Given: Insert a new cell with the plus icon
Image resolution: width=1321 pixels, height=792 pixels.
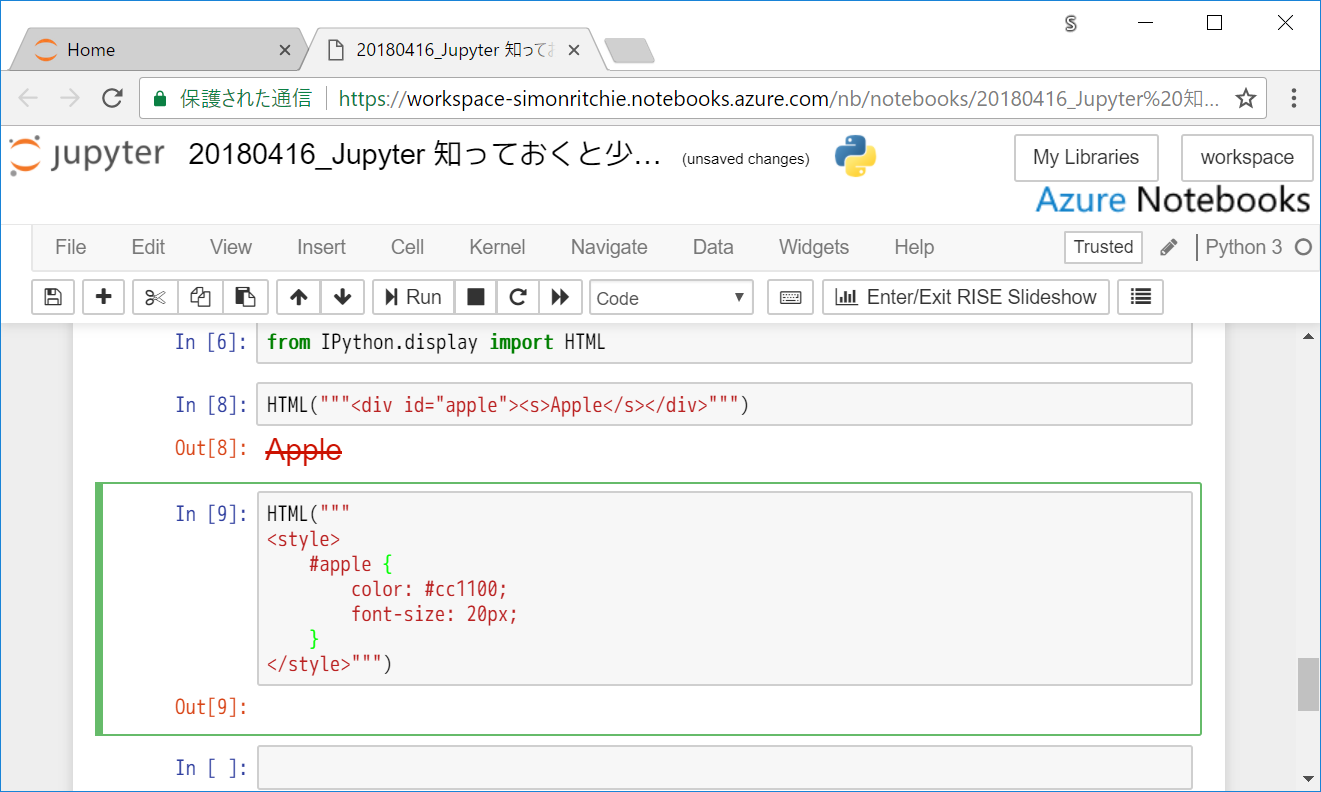Looking at the screenshot, I should pos(103,296).
